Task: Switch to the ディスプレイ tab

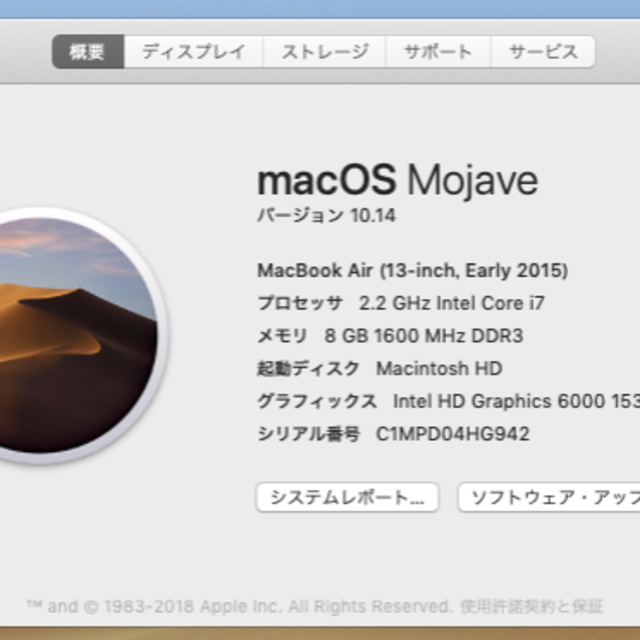Action: click(x=193, y=52)
